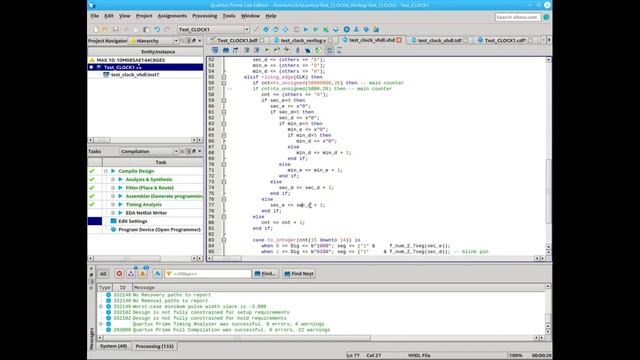This screenshot has height=360, width=640.
Task: Close the test_clock_vhdl.vhd tab
Action: [399, 40]
